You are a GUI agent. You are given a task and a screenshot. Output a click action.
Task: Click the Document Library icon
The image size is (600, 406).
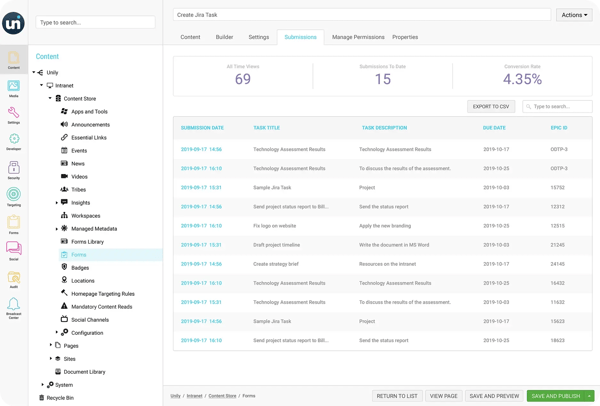tap(58, 372)
